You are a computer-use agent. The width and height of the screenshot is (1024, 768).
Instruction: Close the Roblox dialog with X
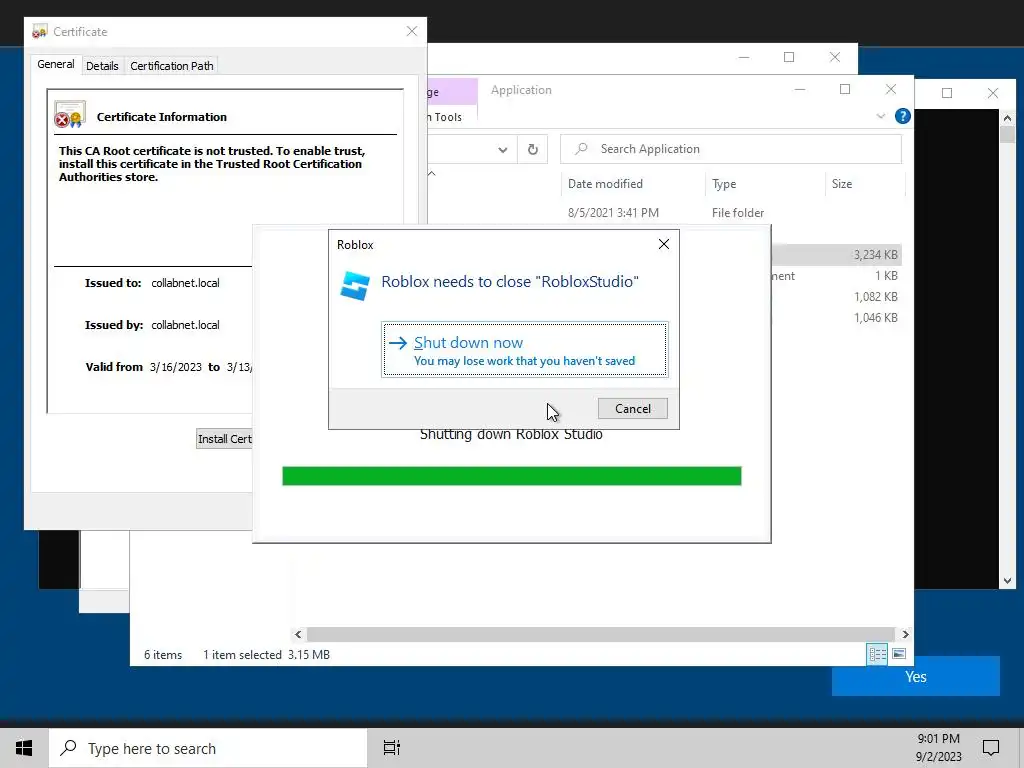(664, 244)
